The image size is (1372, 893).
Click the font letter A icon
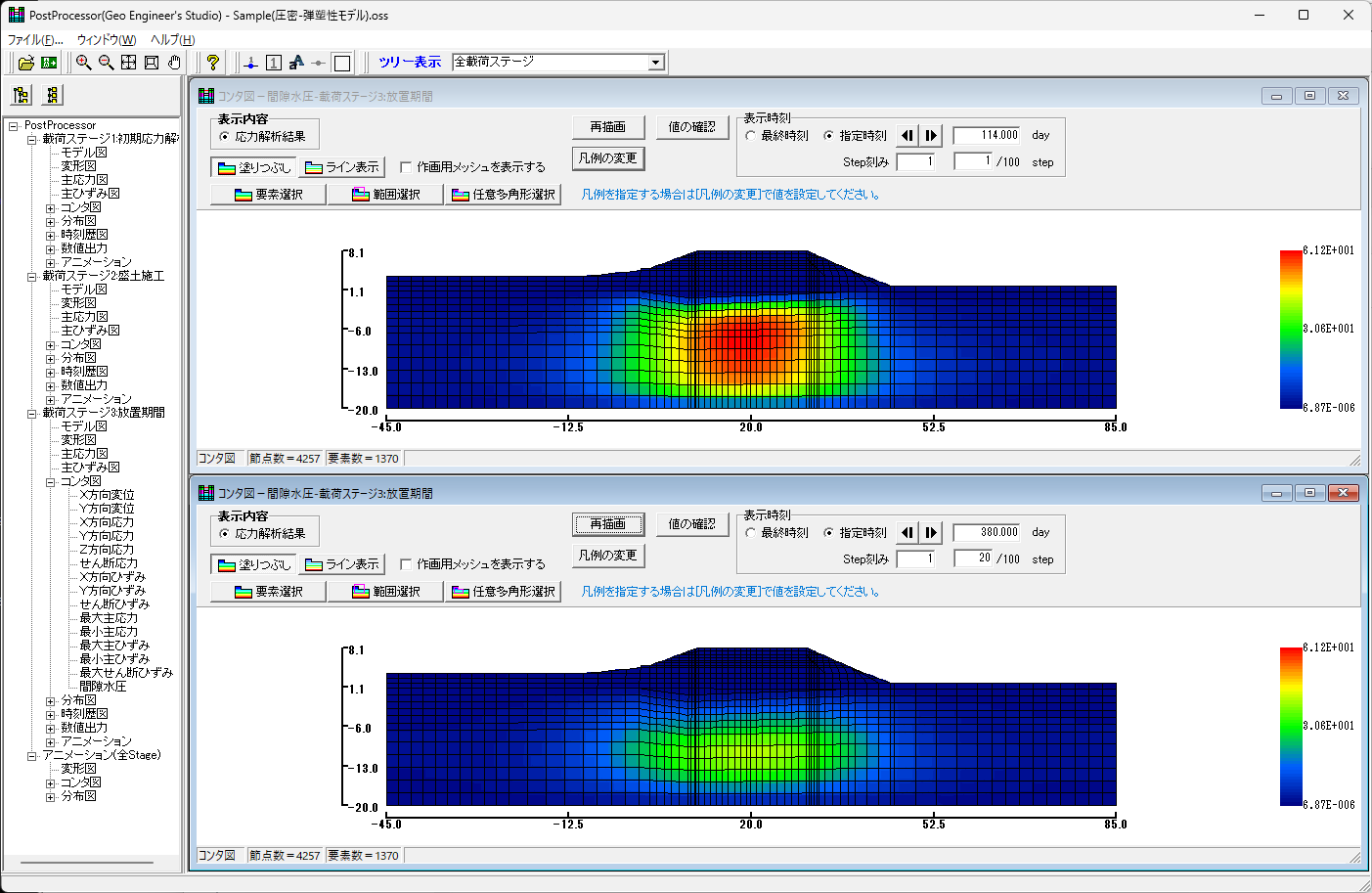(x=296, y=63)
